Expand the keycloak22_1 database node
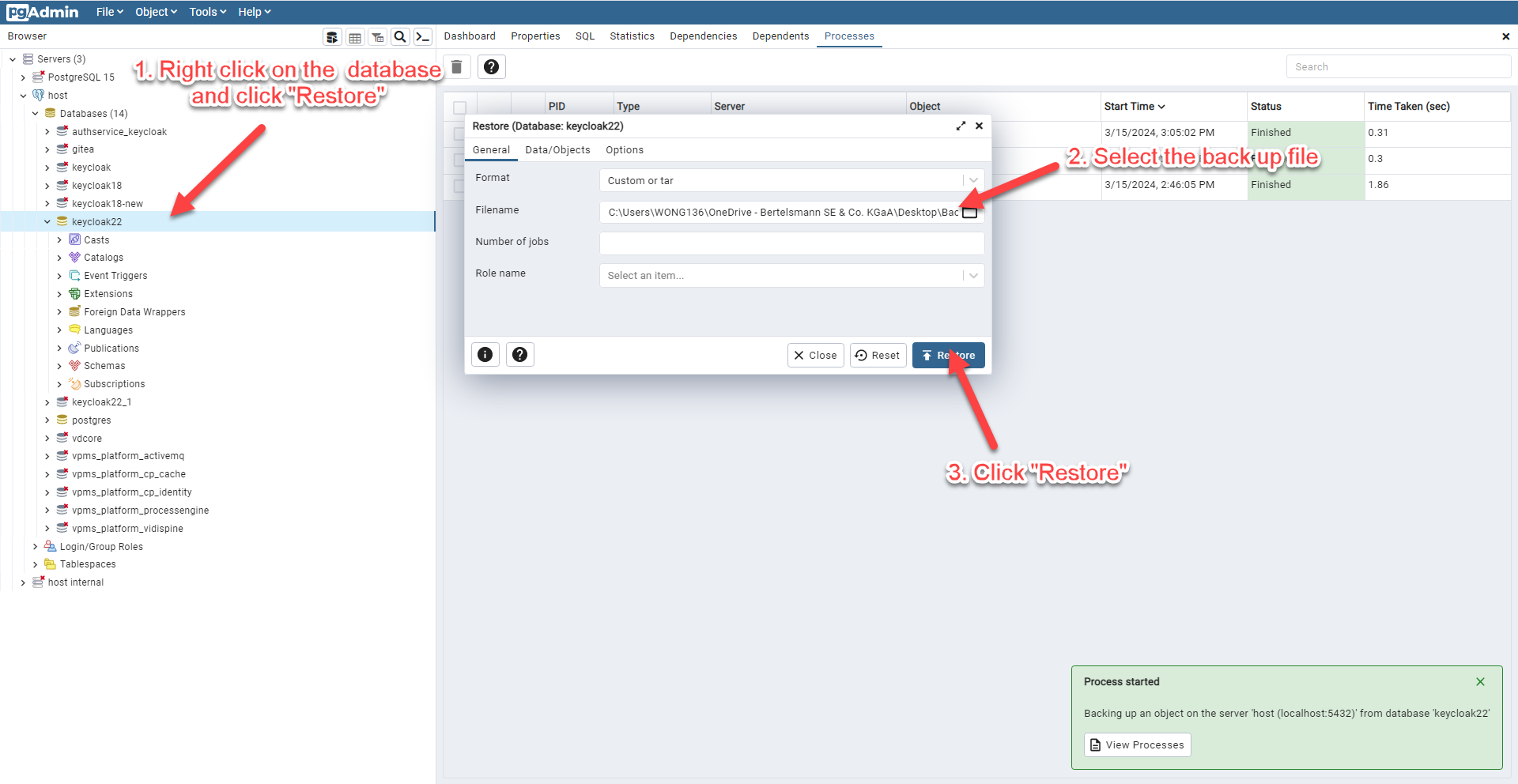This screenshot has width=1518, height=784. [47, 402]
